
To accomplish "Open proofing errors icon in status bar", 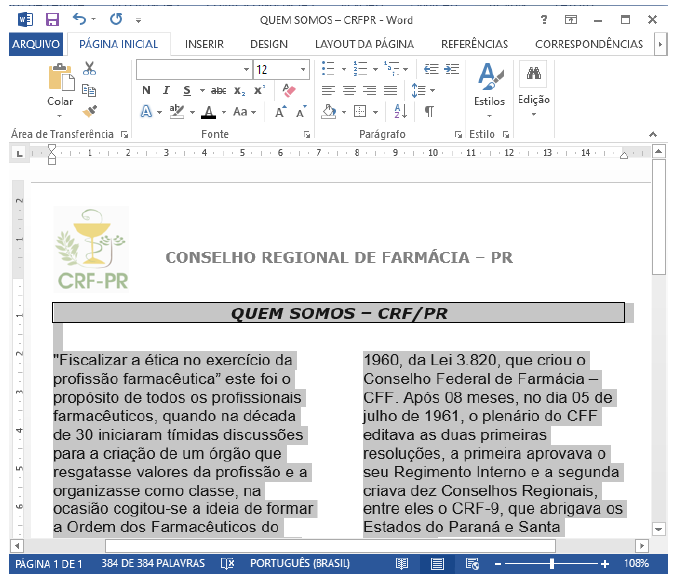I will coord(227,563).
